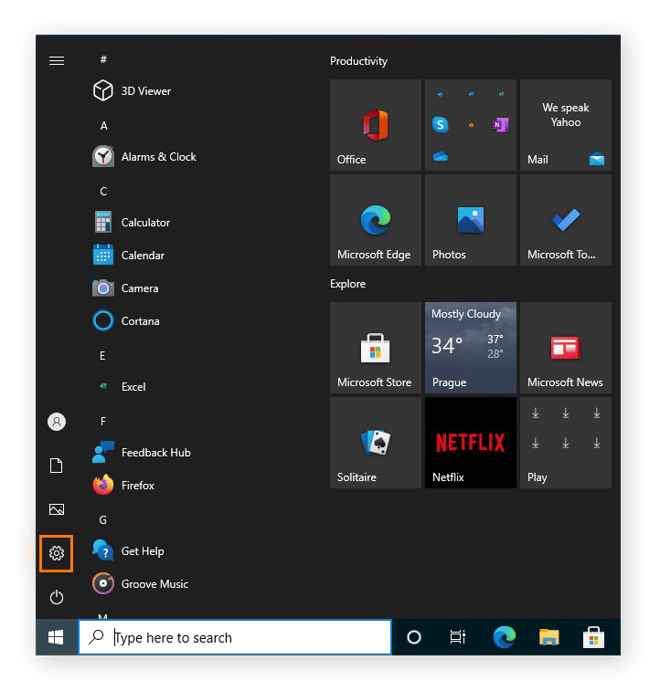Launch Edge from the taskbar
The image size is (660, 691).
pos(504,637)
